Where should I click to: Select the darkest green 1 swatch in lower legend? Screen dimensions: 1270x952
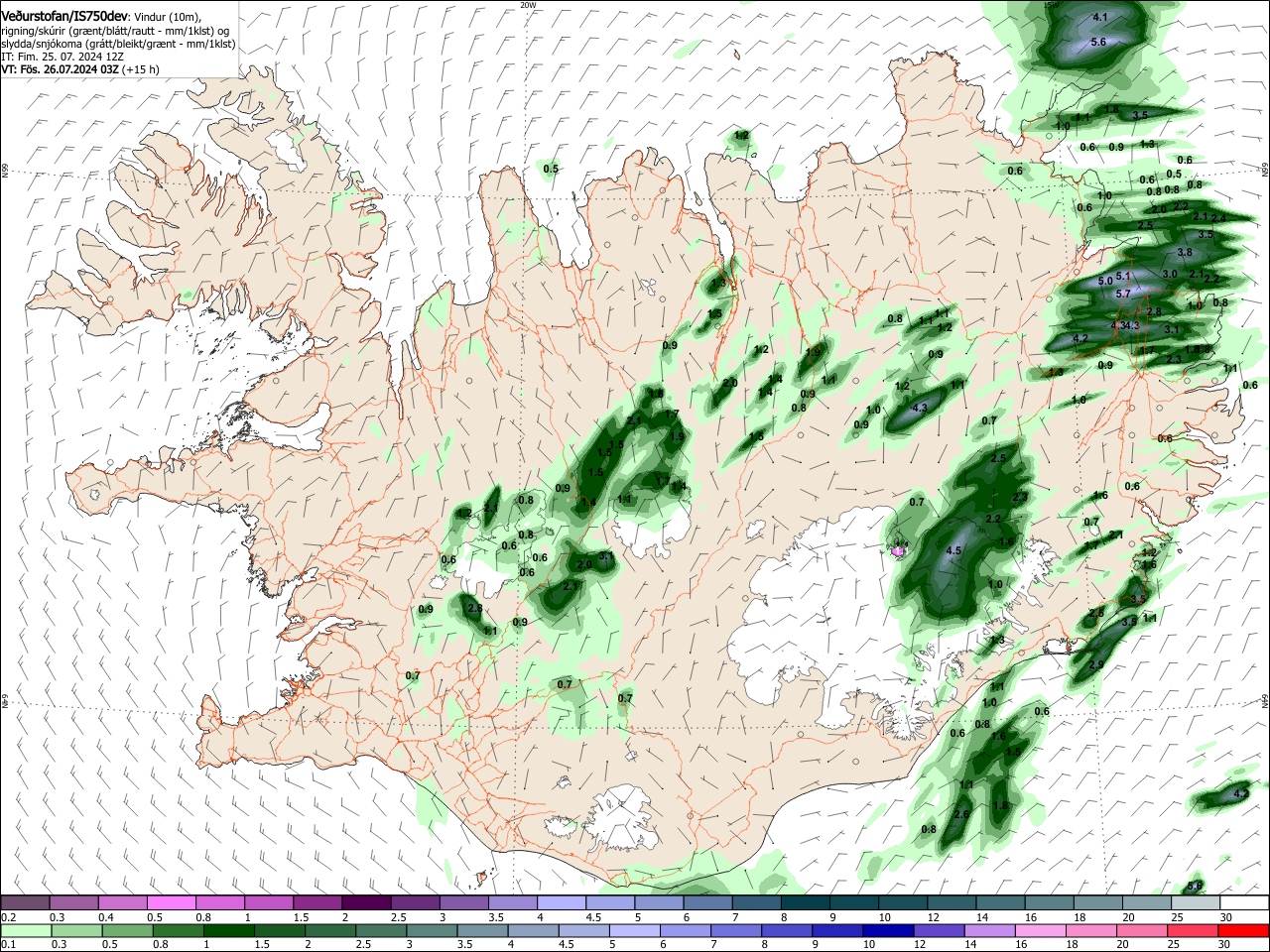coord(228,931)
